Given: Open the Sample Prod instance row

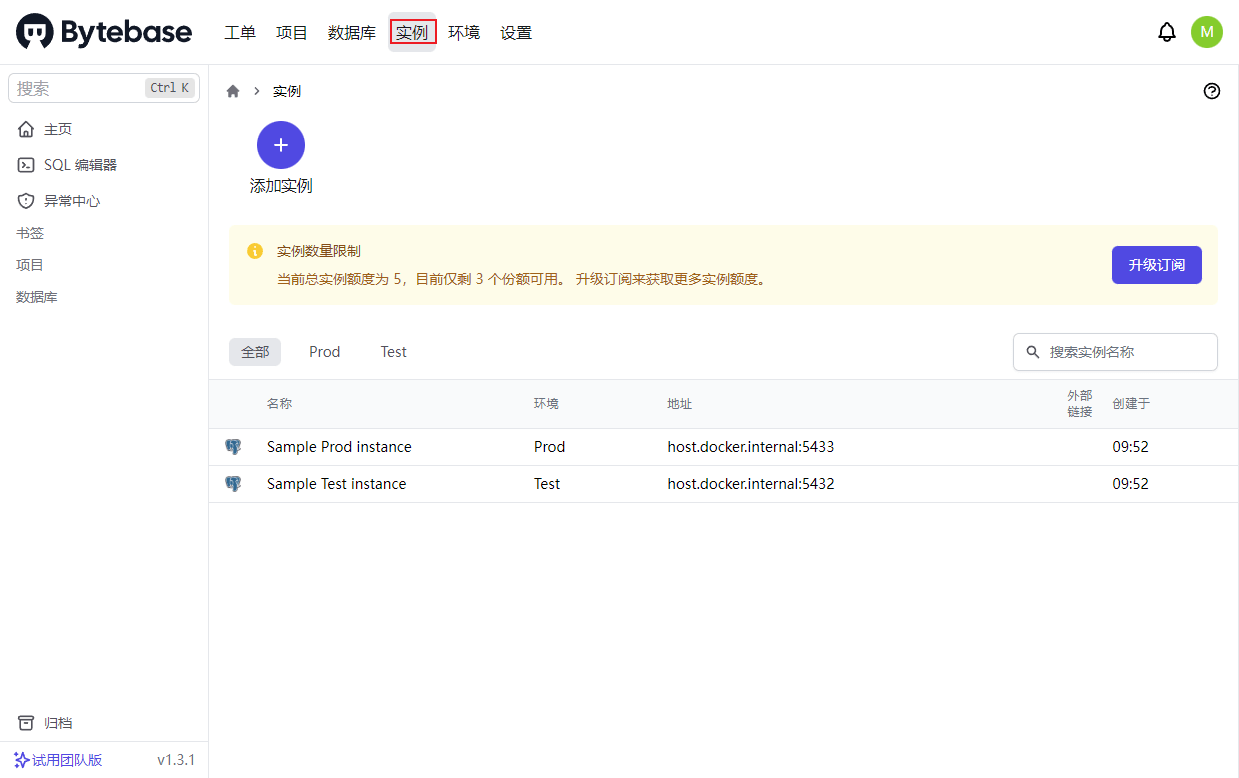Looking at the screenshot, I should coord(724,447).
